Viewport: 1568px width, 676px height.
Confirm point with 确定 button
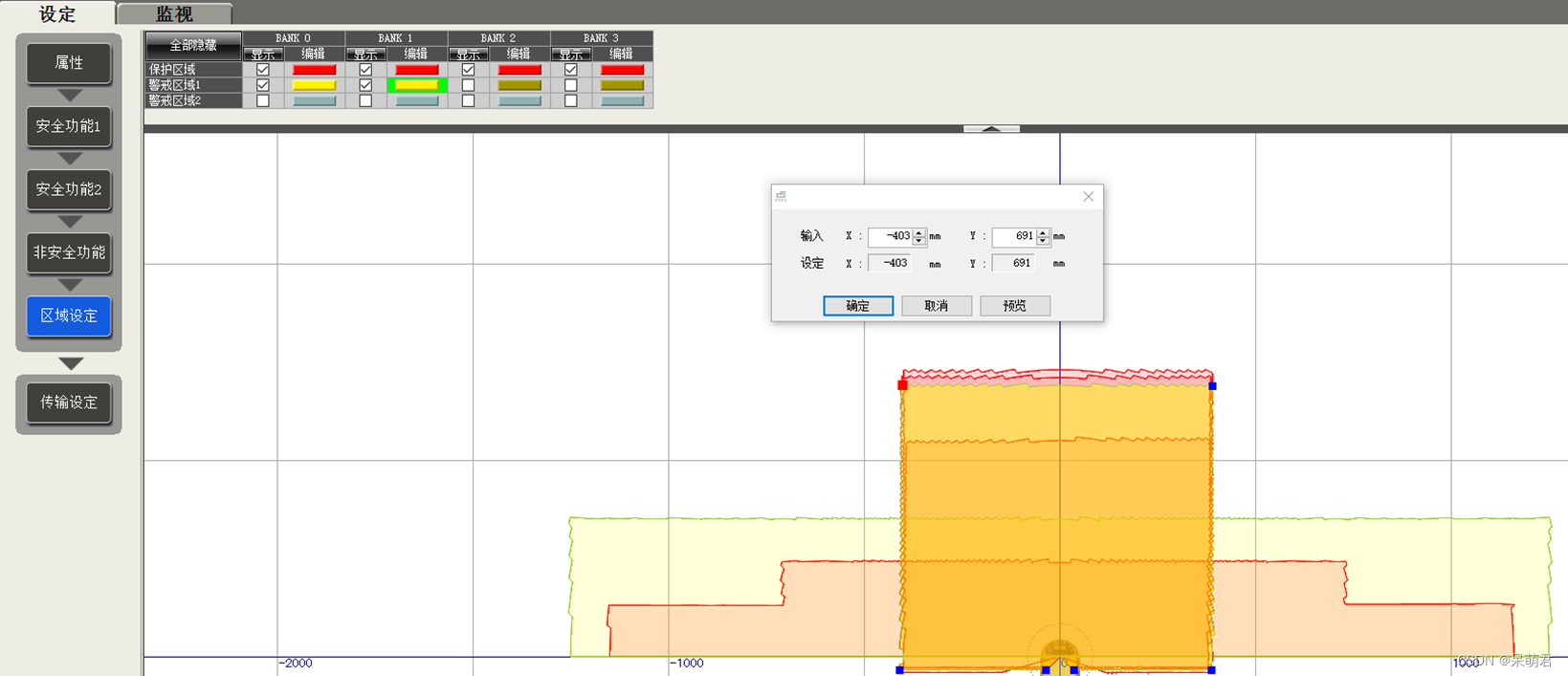858,306
